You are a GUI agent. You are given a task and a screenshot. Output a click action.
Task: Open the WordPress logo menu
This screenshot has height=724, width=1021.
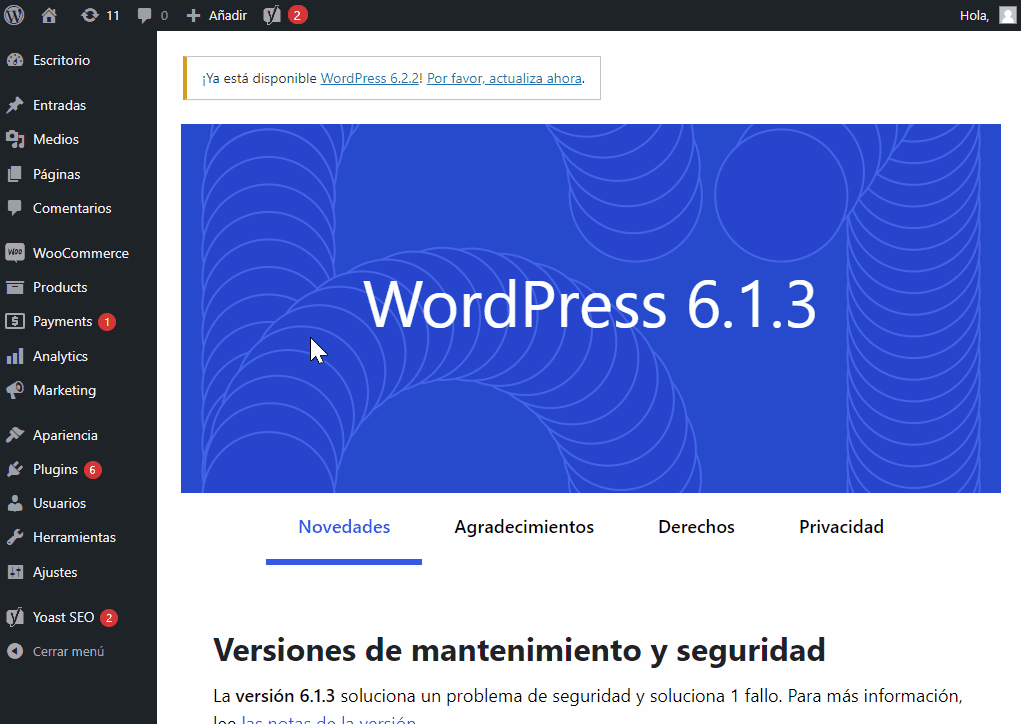point(14,15)
